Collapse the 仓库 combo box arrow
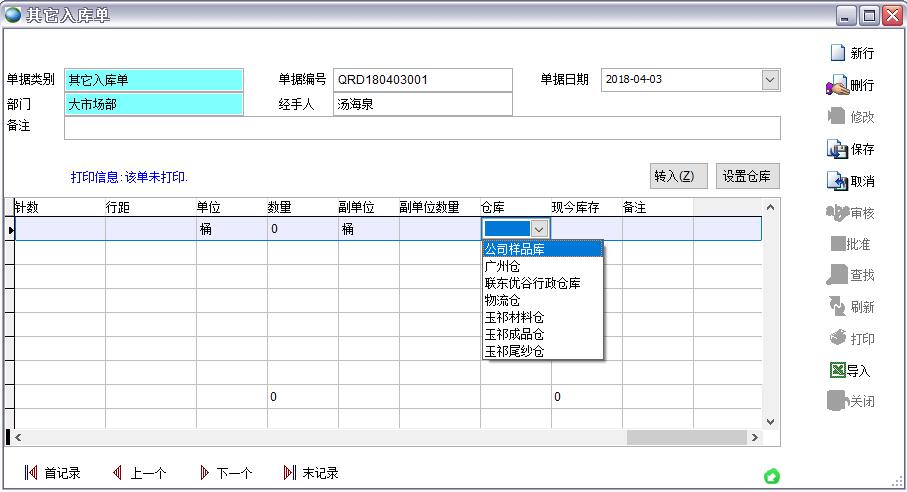This screenshot has width=907, height=492. point(539,229)
